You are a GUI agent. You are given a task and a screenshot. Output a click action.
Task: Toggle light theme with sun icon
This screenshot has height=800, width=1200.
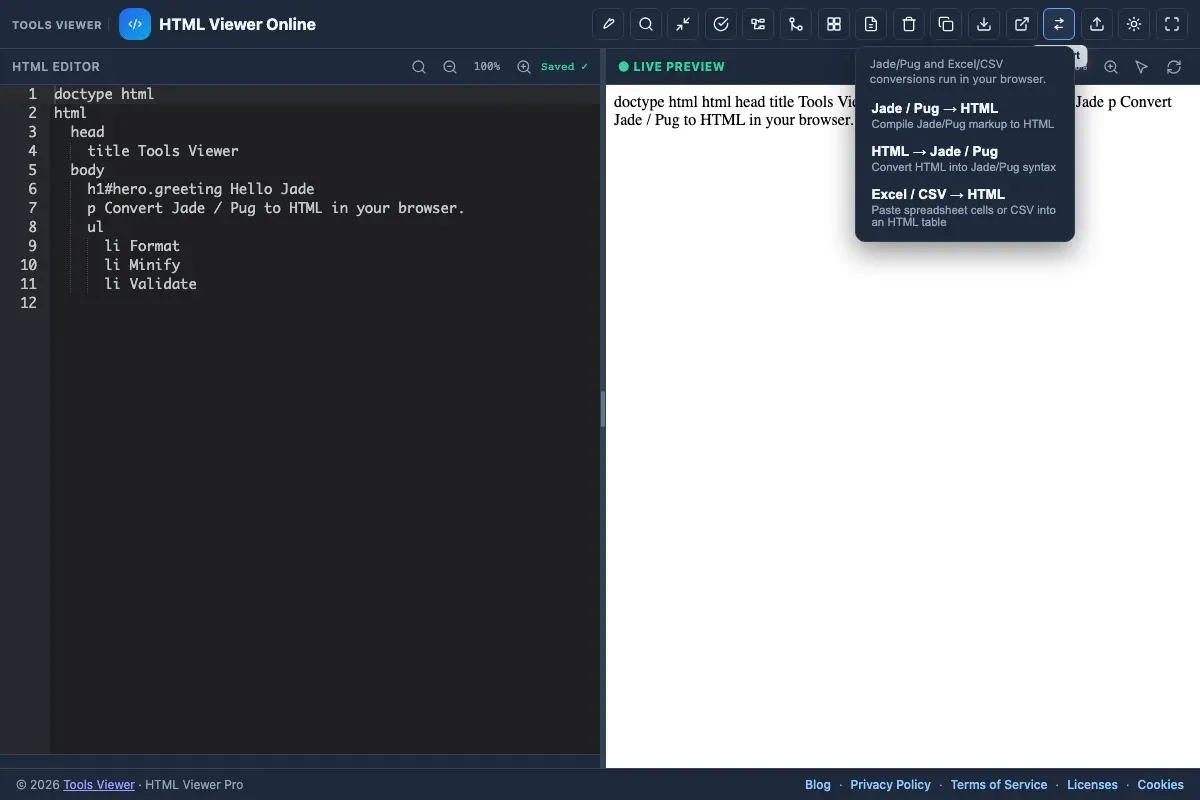point(1134,24)
